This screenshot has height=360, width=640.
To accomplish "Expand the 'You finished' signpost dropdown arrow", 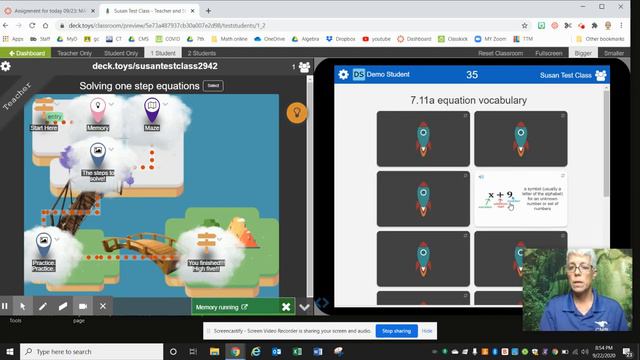I will point(220,239).
